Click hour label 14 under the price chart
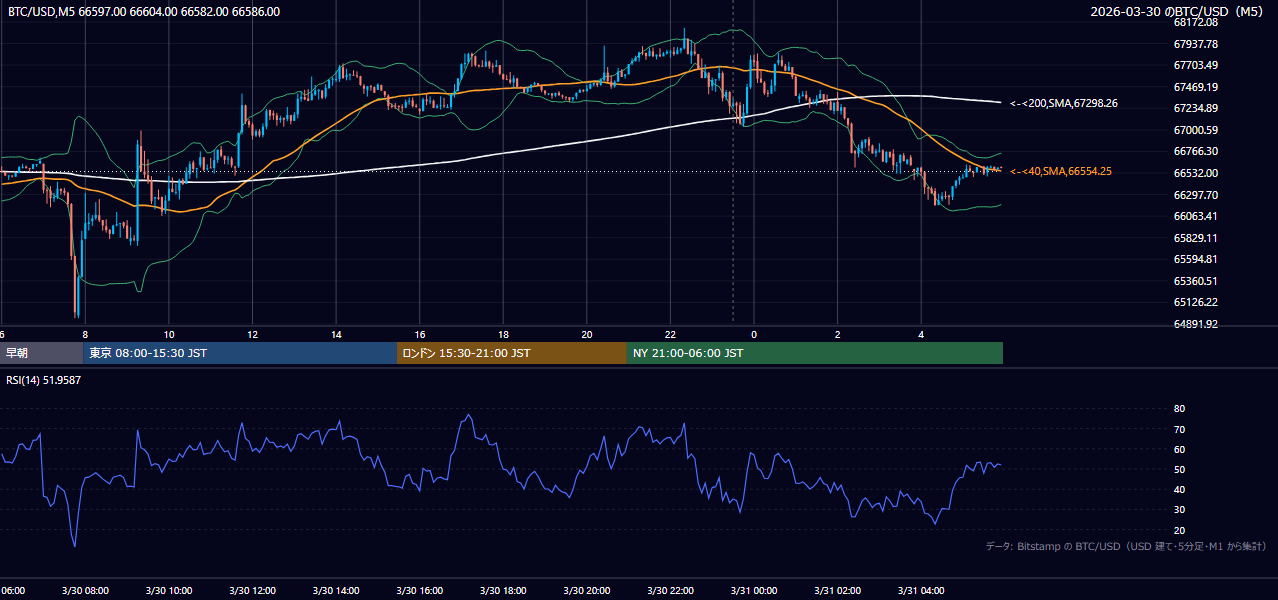This screenshot has width=1278, height=600. pos(336,334)
